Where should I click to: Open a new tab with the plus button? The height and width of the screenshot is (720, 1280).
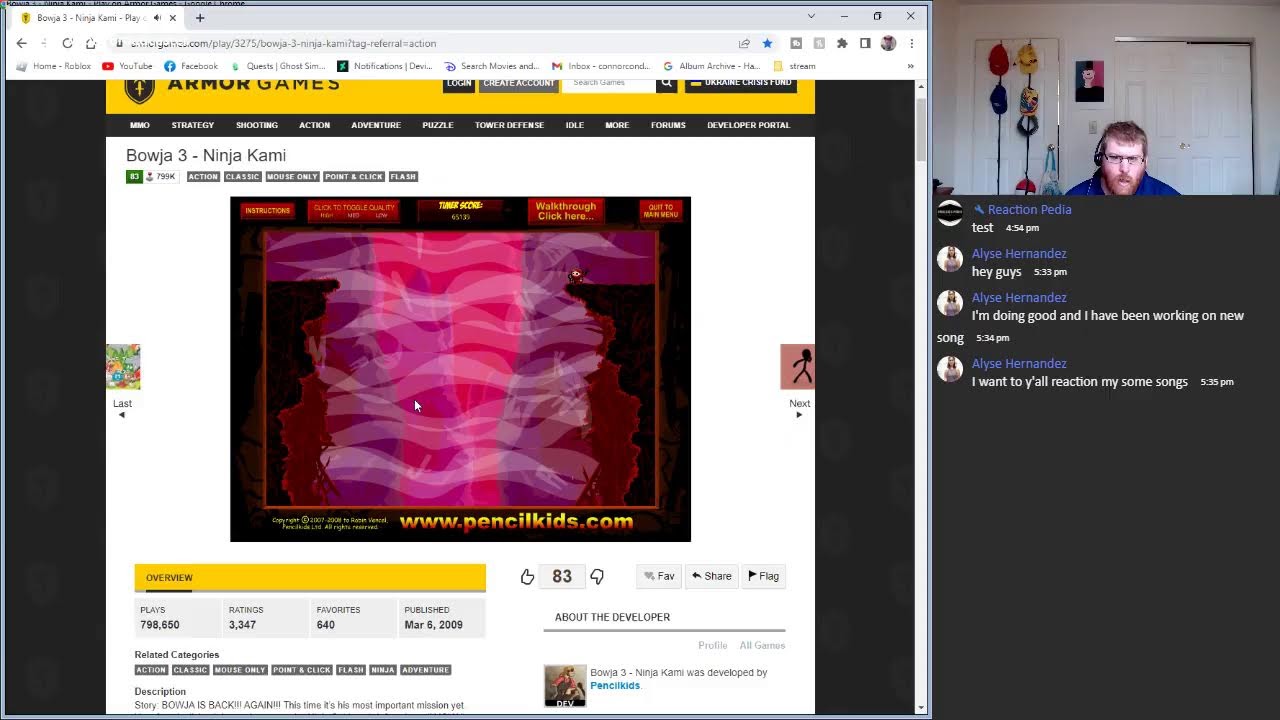200,18
